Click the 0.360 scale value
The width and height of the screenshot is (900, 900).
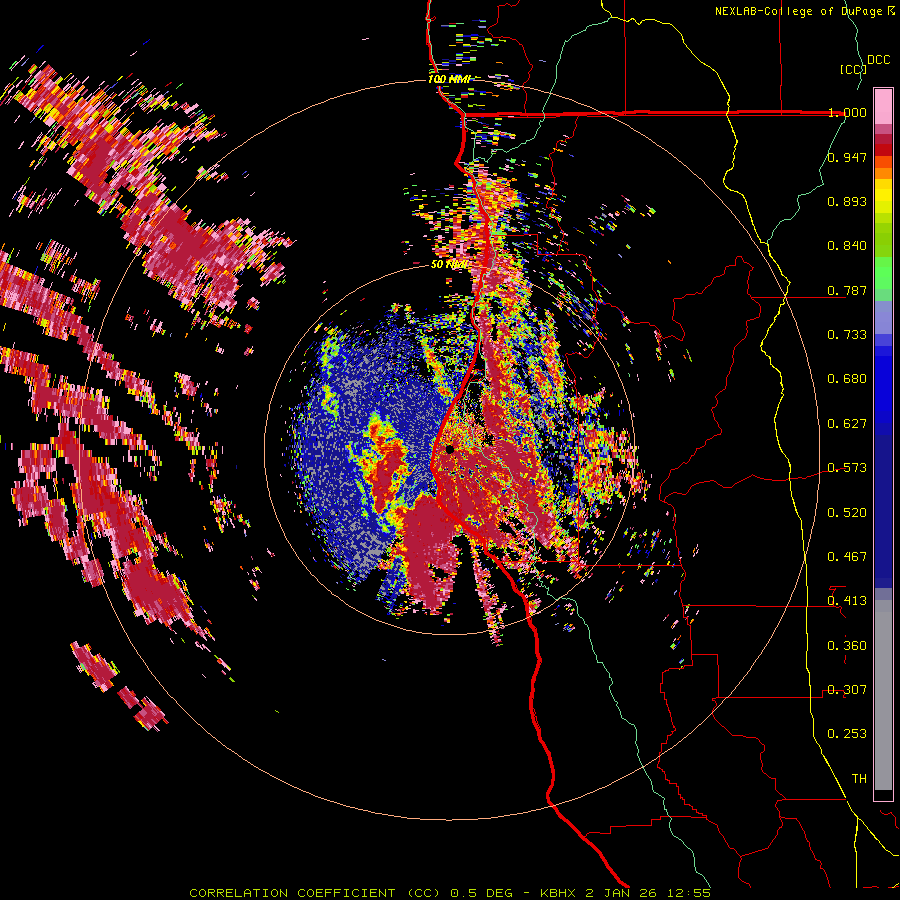[847, 646]
